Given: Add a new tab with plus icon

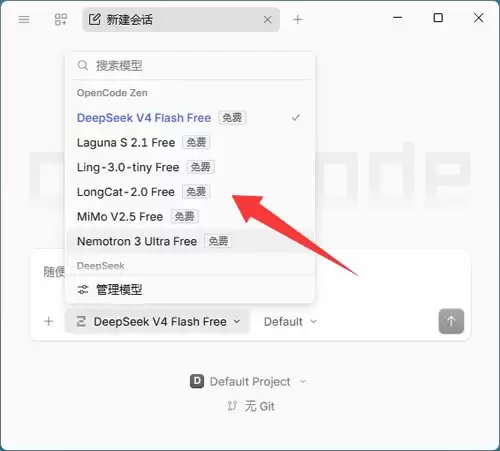Looking at the screenshot, I should [x=297, y=19].
